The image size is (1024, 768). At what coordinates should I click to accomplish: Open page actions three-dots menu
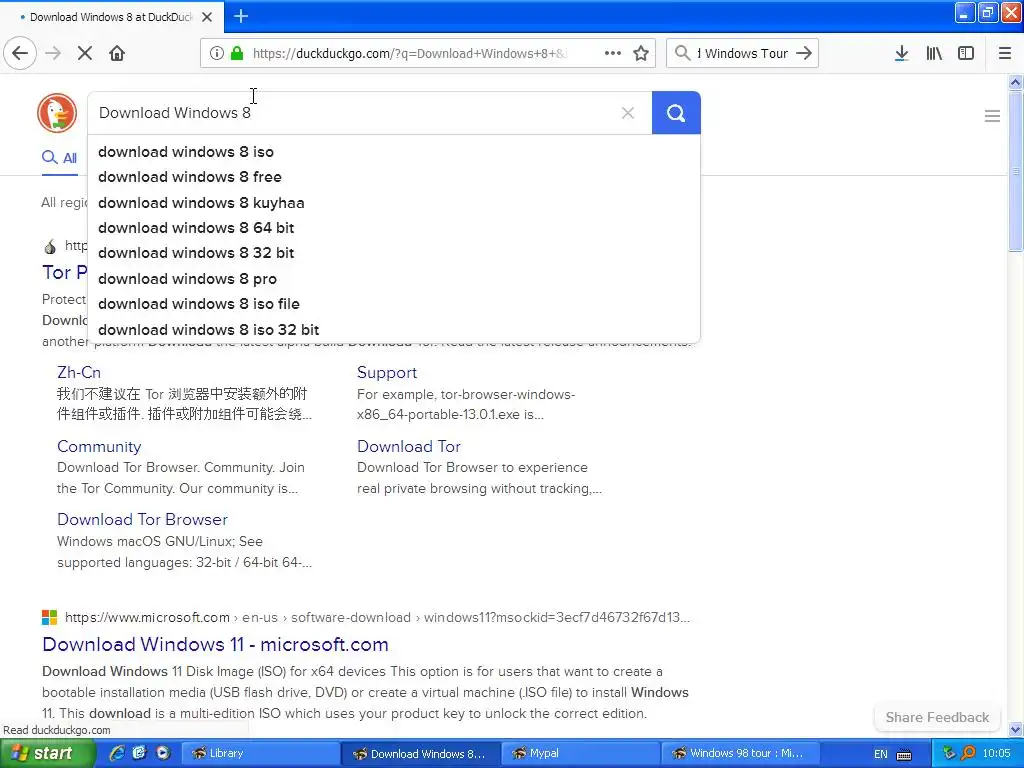pyautogui.click(x=613, y=53)
